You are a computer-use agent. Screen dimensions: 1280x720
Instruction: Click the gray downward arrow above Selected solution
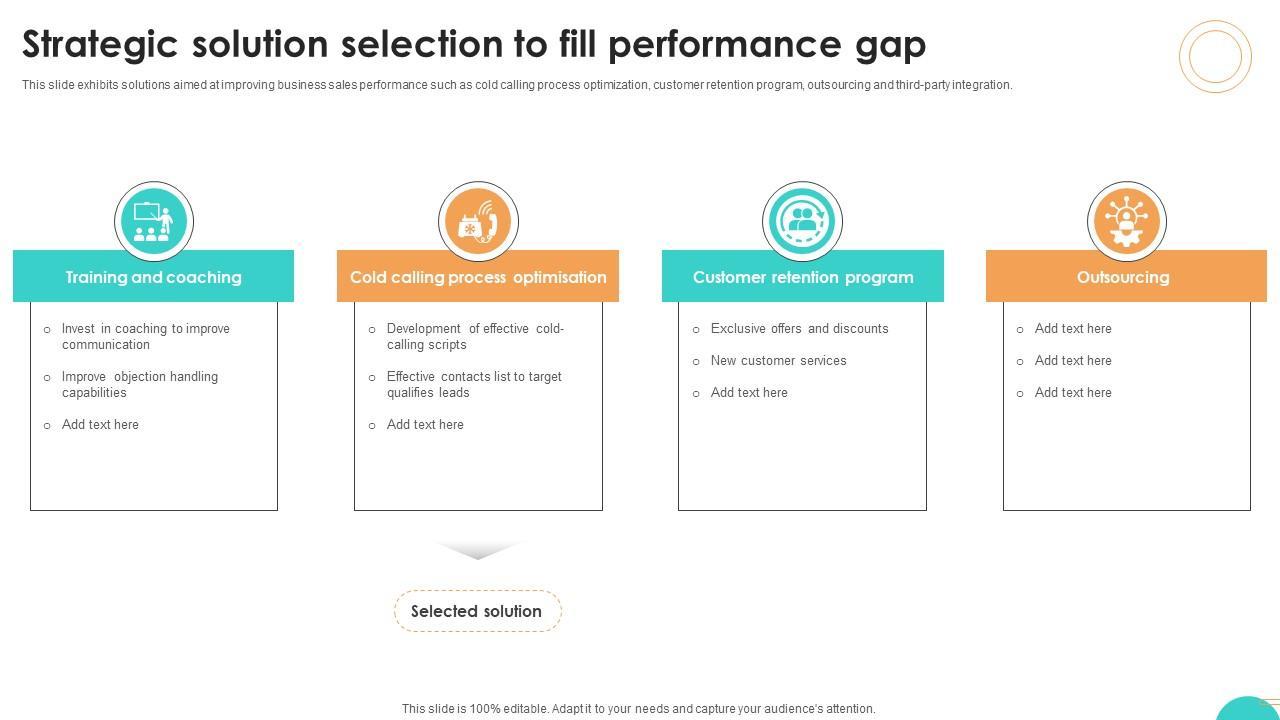(478, 550)
